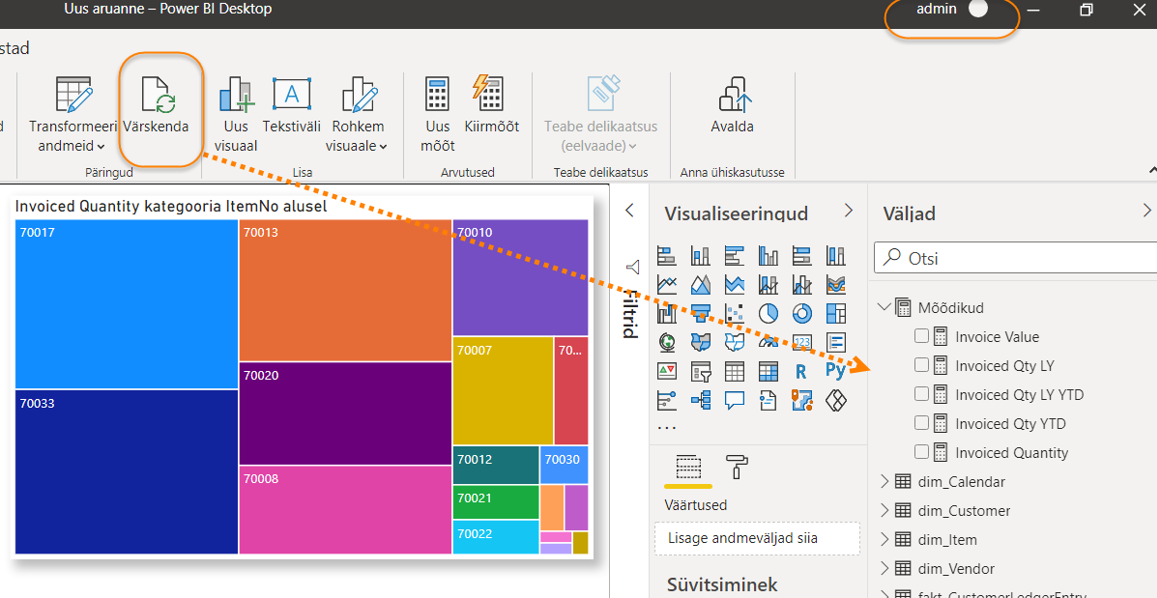
Task: Check the Invoice Value measure
Action: pos(921,337)
